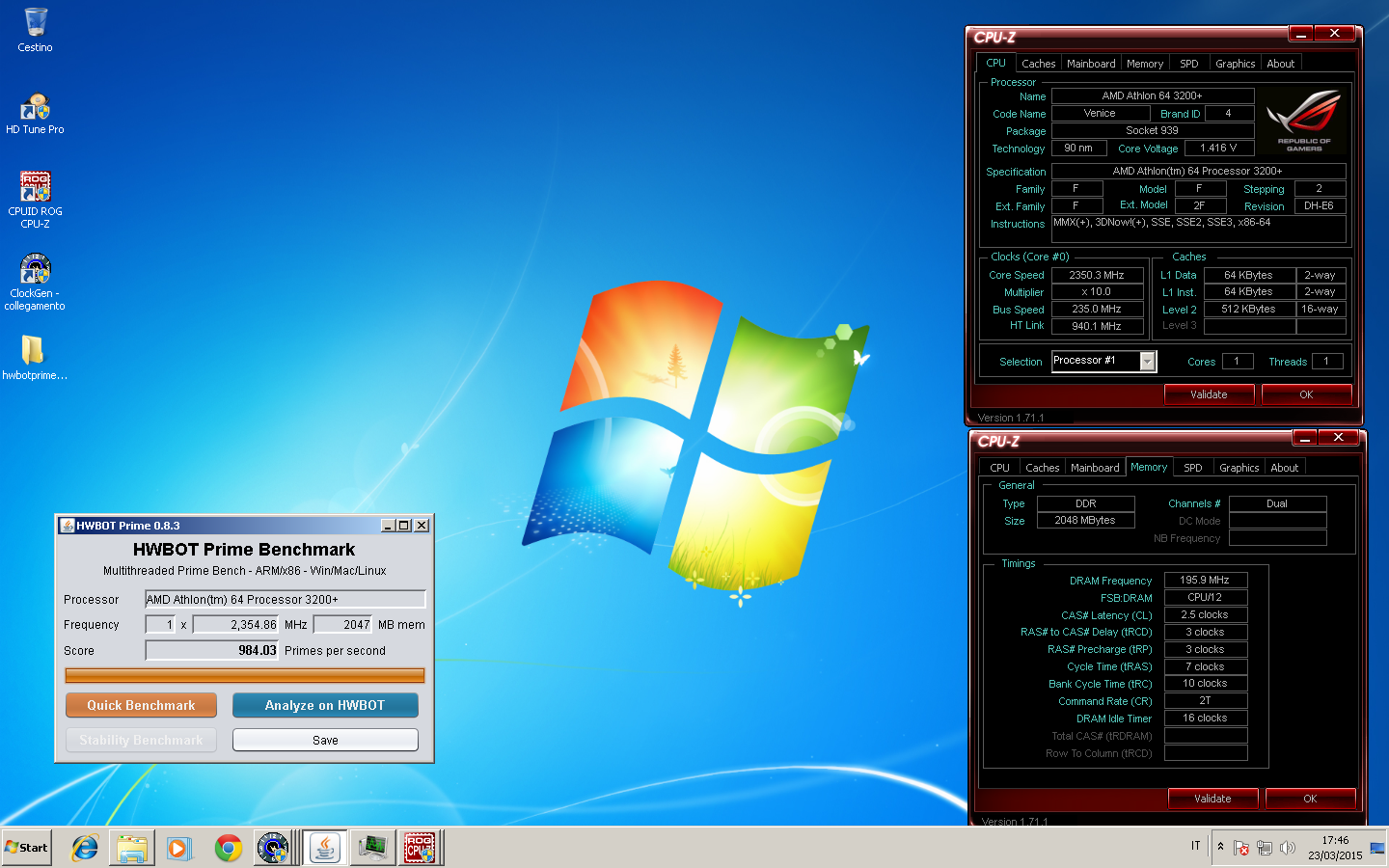Open Mainboard tab in lower CPU-Z window
This screenshot has width=1389, height=868.
pyautogui.click(x=1095, y=468)
